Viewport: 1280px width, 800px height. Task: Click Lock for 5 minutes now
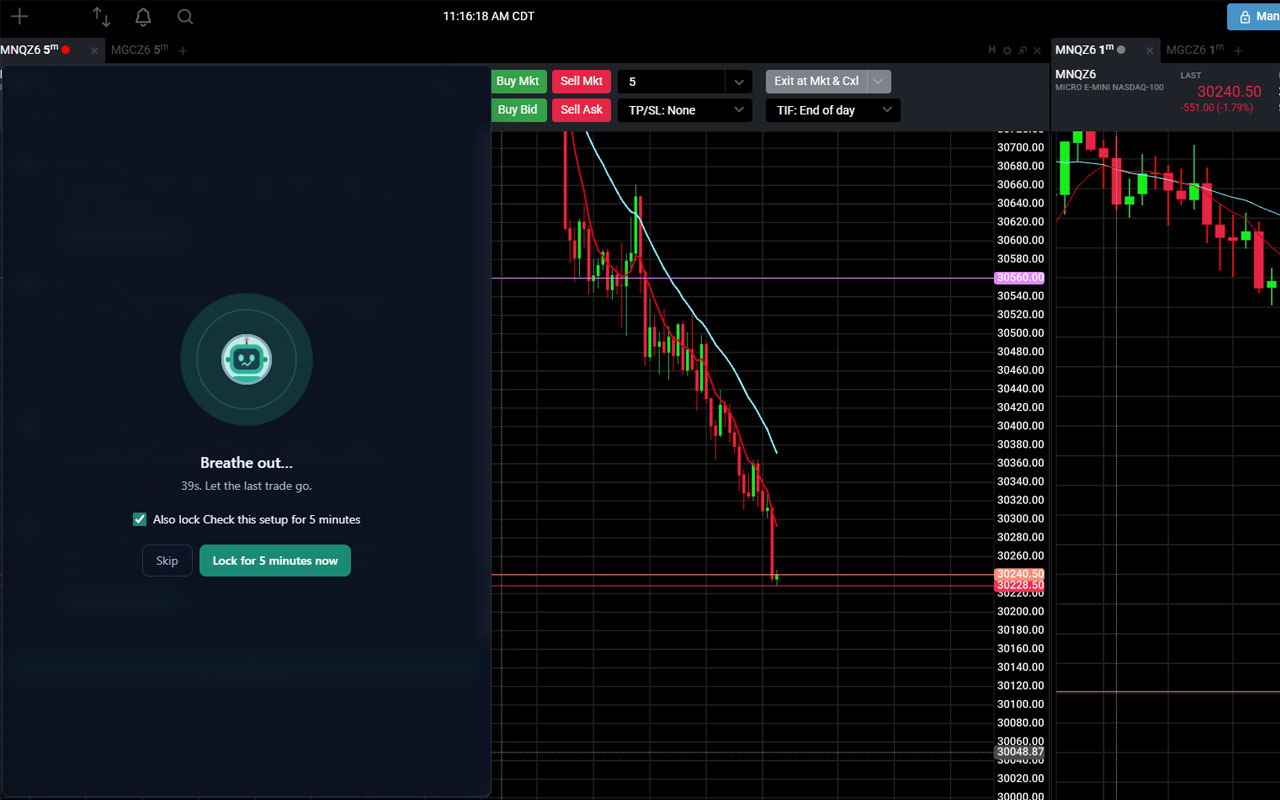(275, 560)
